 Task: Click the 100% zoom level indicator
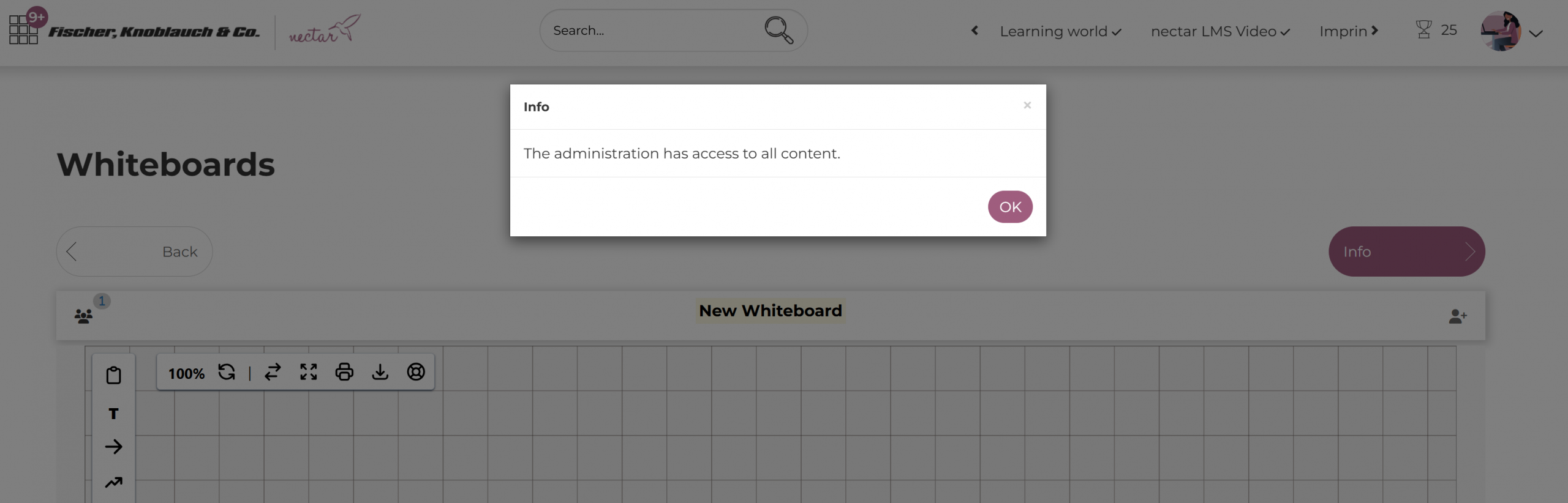(186, 373)
